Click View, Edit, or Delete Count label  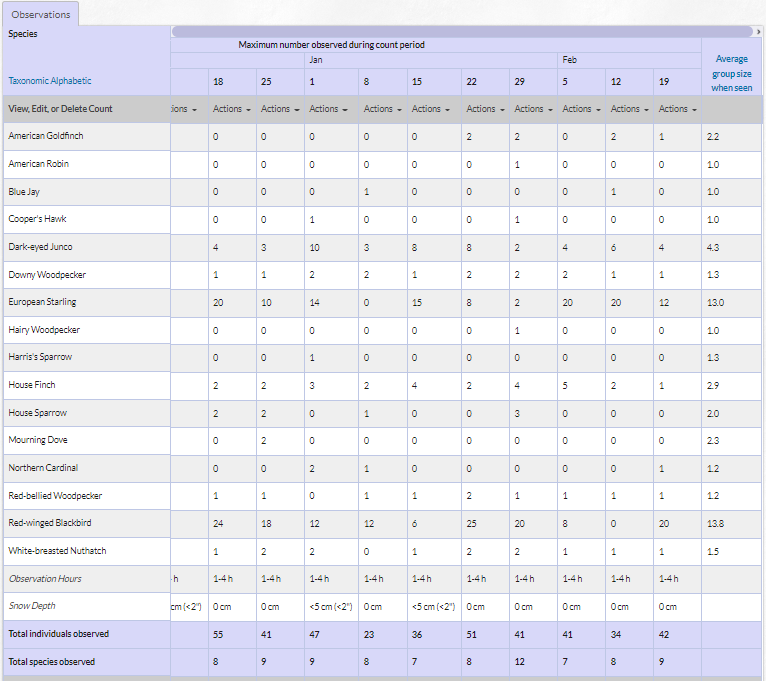pos(60,109)
